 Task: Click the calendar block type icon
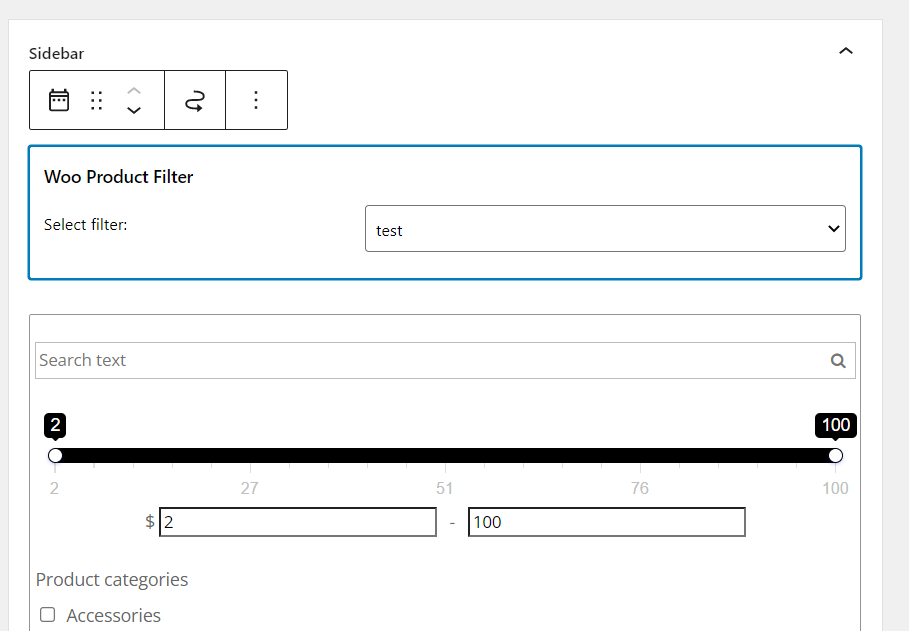59,100
